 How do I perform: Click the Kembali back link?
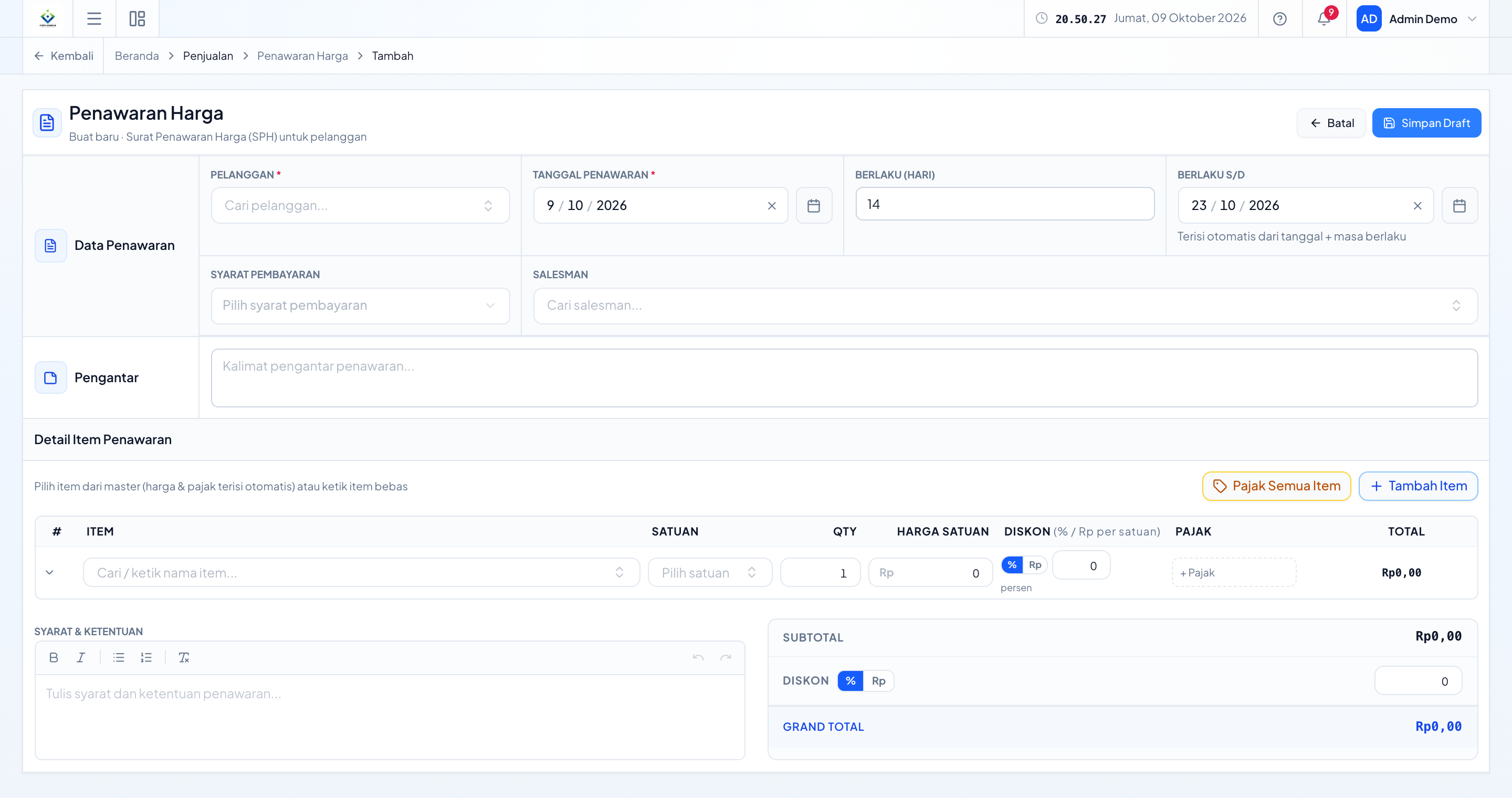pyautogui.click(x=64, y=56)
